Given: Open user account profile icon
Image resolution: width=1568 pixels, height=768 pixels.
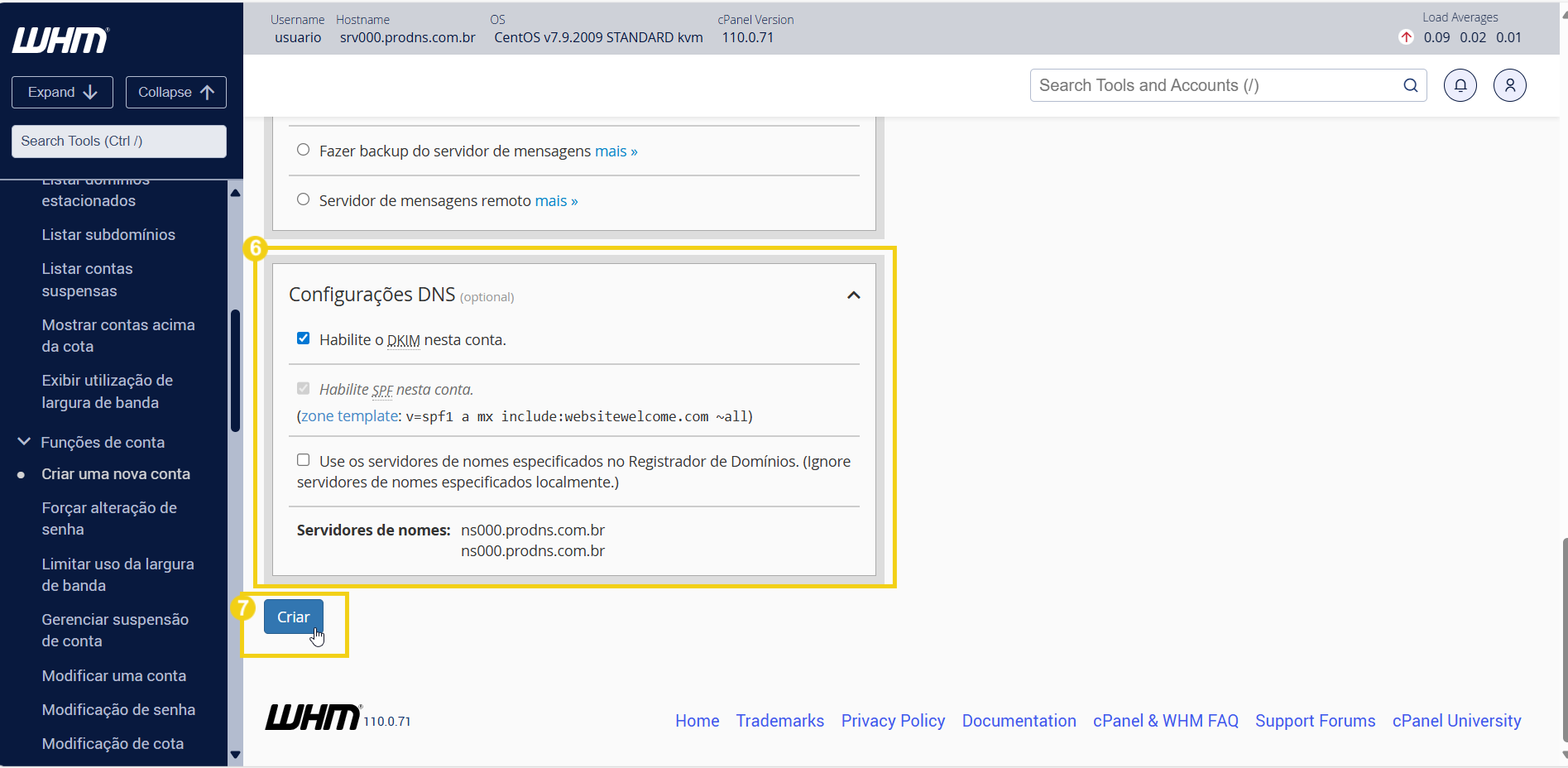Looking at the screenshot, I should [1510, 85].
